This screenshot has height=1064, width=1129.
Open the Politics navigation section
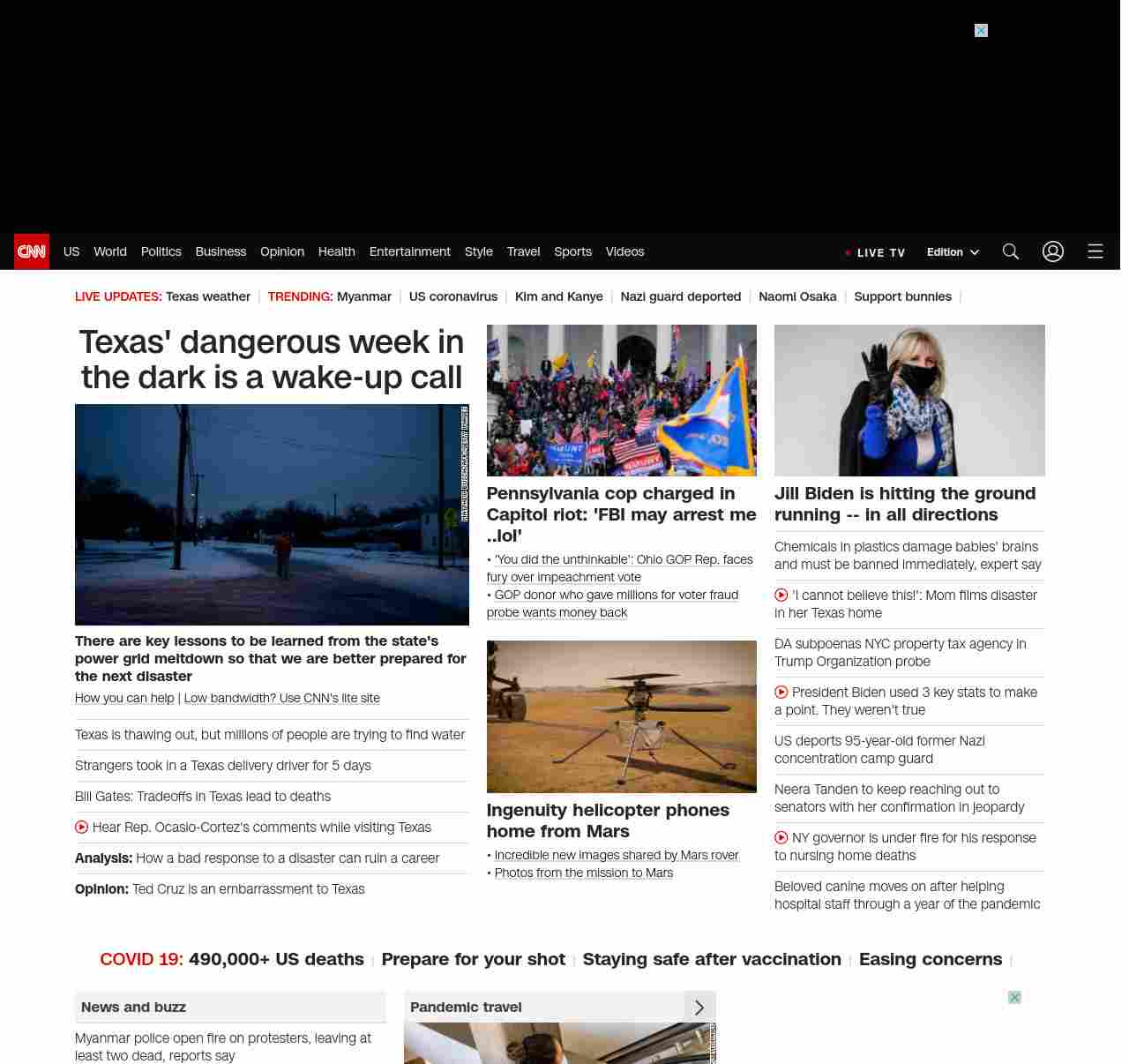(x=161, y=251)
